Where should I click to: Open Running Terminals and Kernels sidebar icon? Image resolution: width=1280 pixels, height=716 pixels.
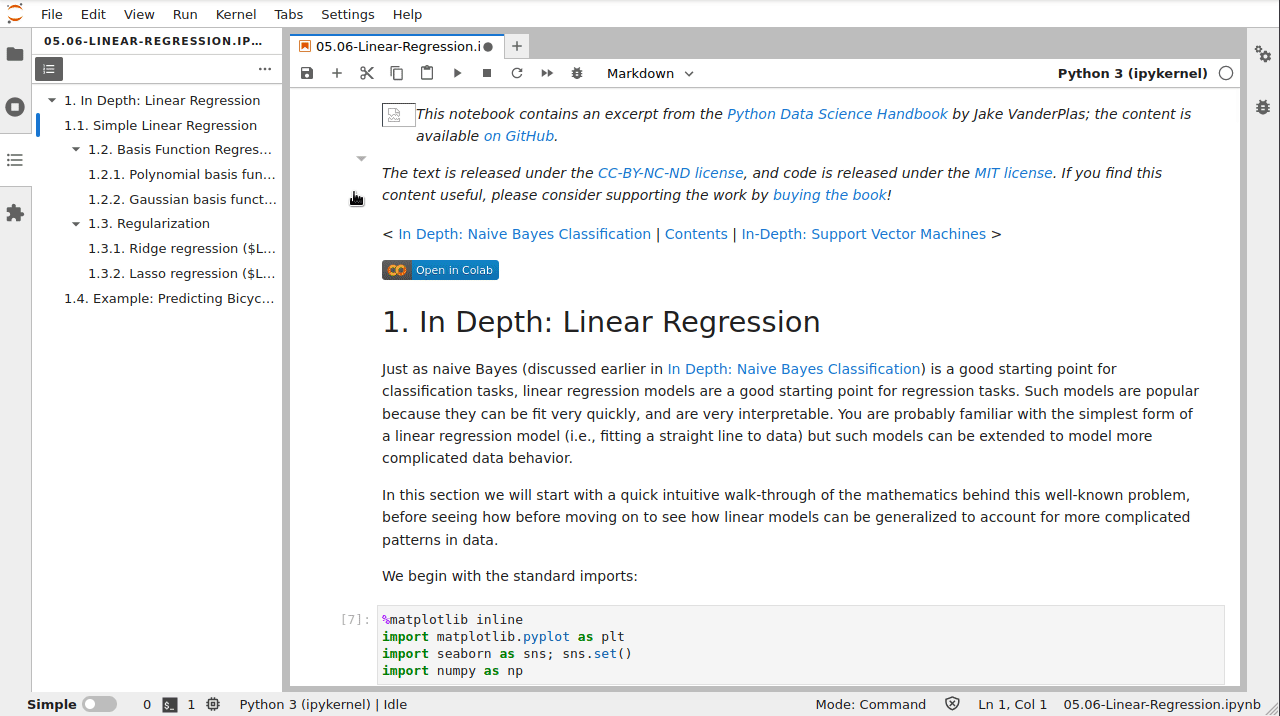coord(15,107)
